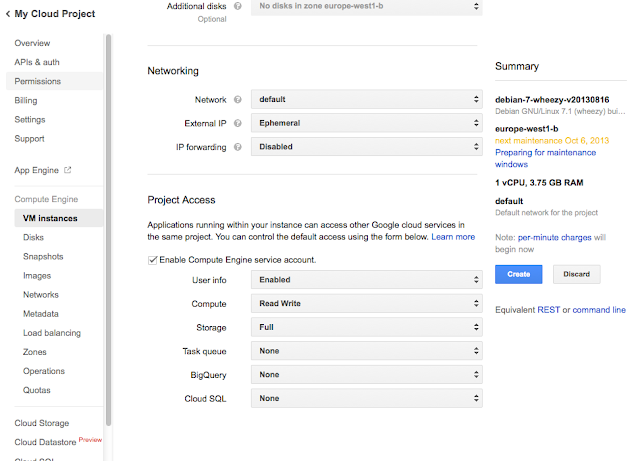Screen dimensions: 640x461
Task: Select VM instances in the sidebar
Action: click(59, 218)
